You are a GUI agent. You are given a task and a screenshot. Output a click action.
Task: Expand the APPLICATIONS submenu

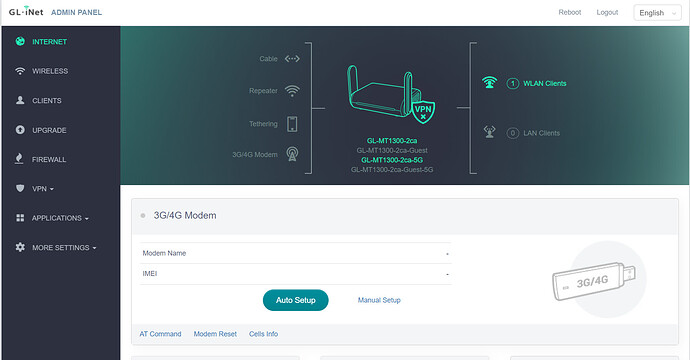(x=61, y=218)
